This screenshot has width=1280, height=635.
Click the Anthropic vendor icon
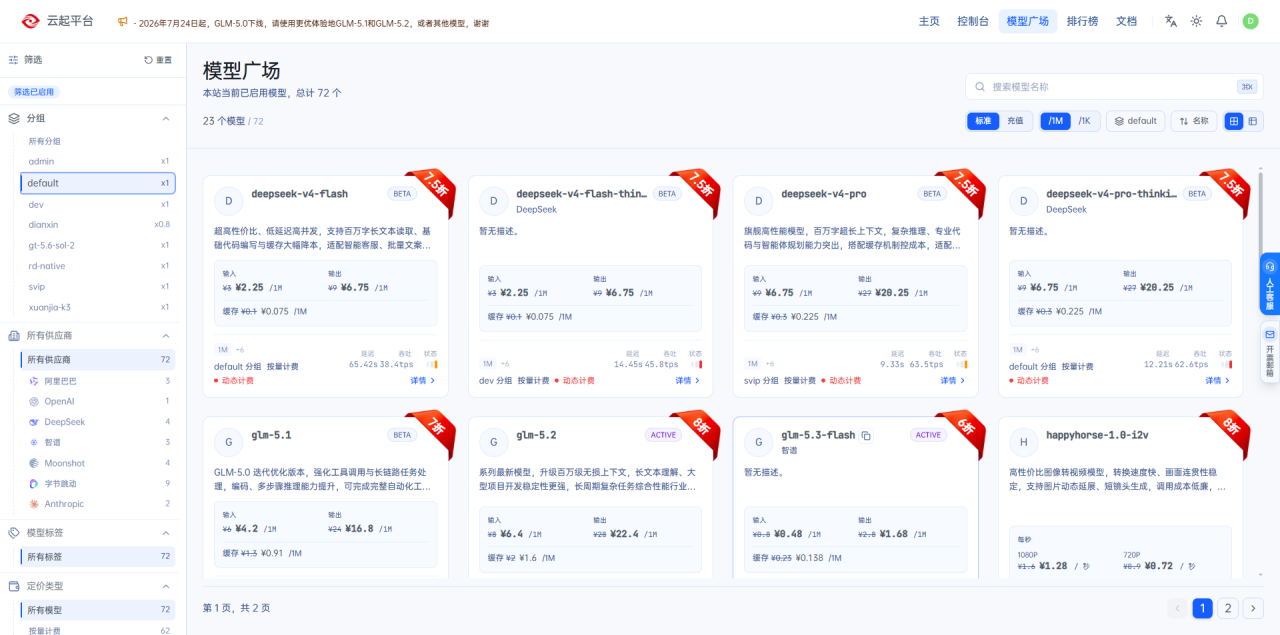point(34,504)
